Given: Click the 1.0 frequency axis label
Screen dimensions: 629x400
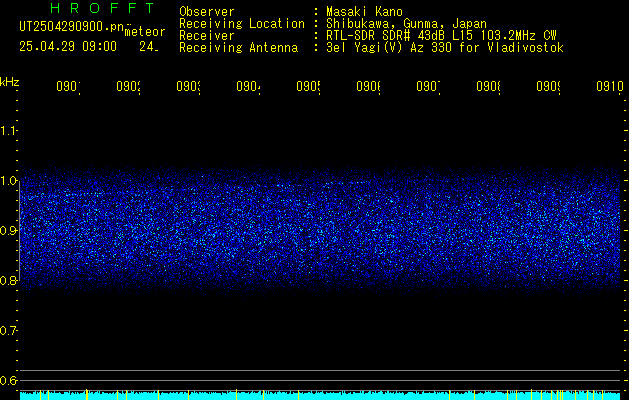Looking at the screenshot, I should point(8,181).
